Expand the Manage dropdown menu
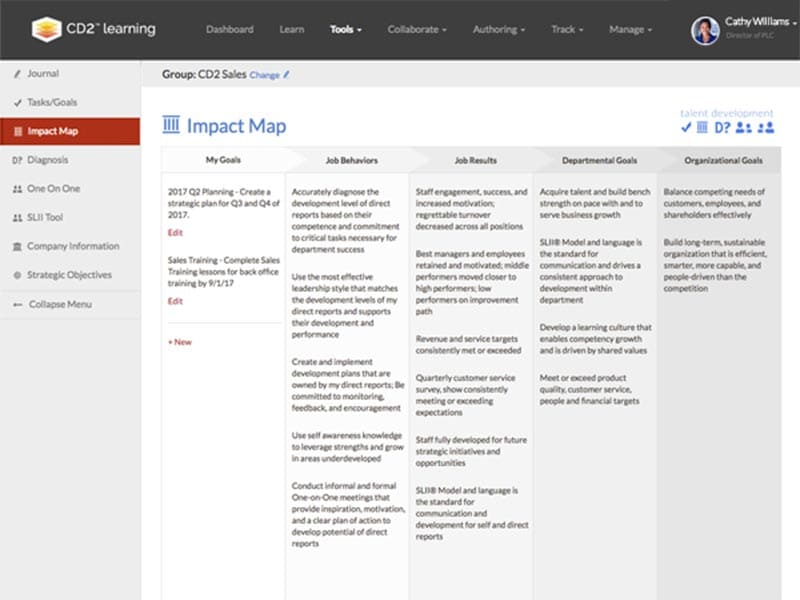 pyautogui.click(x=630, y=30)
